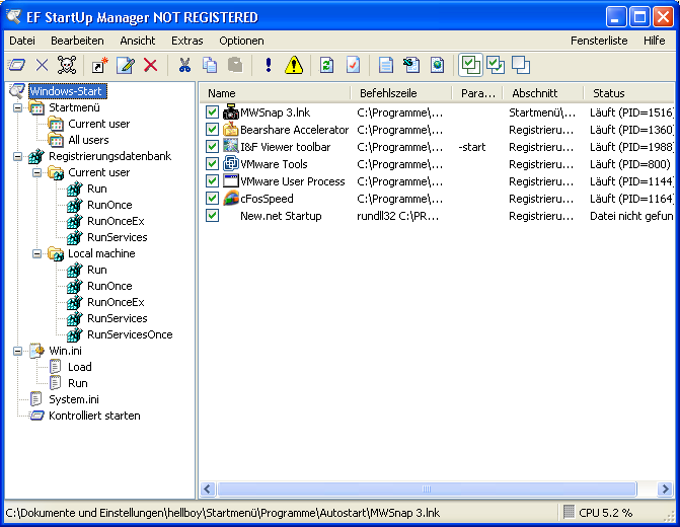Sort by Abschnitt column header
The image size is (680, 527).
(x=543, y=93)
